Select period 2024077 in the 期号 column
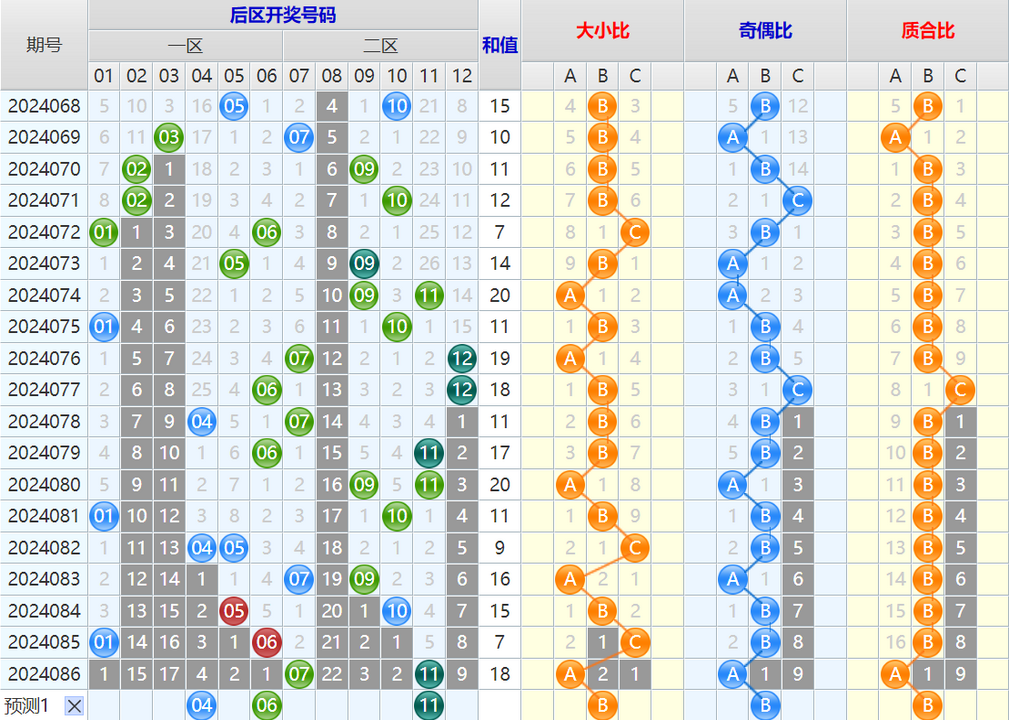 (x=44, y=389)
